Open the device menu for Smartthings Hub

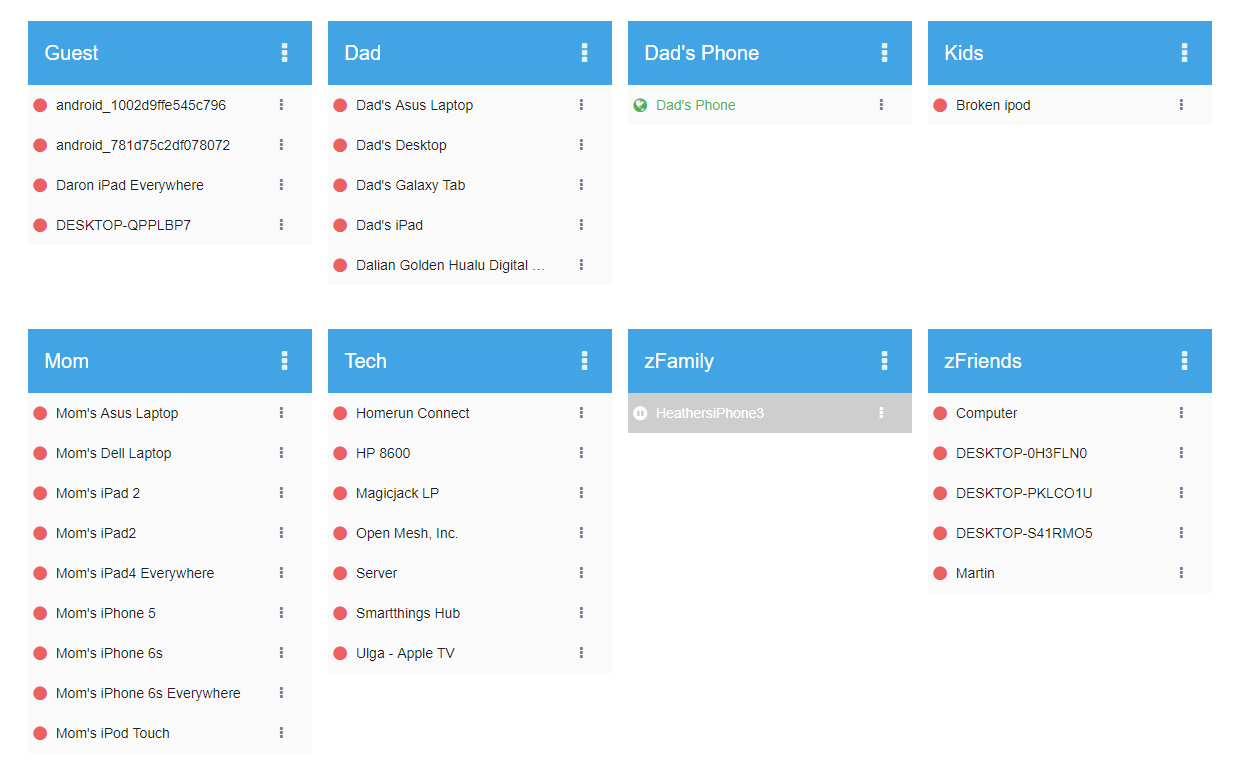(x=581, y=613)
